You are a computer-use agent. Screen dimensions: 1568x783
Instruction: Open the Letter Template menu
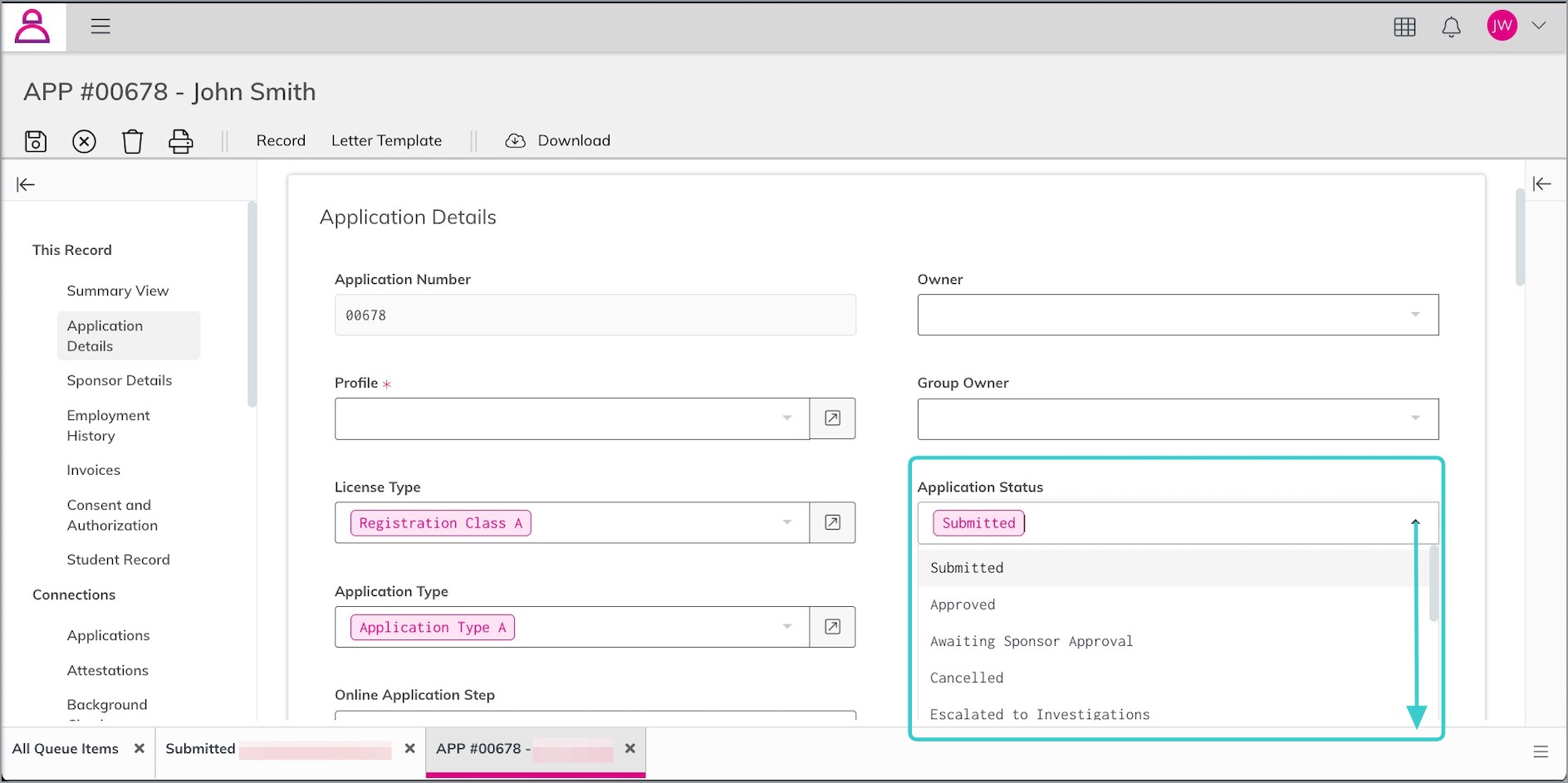(x=386, y=140)
